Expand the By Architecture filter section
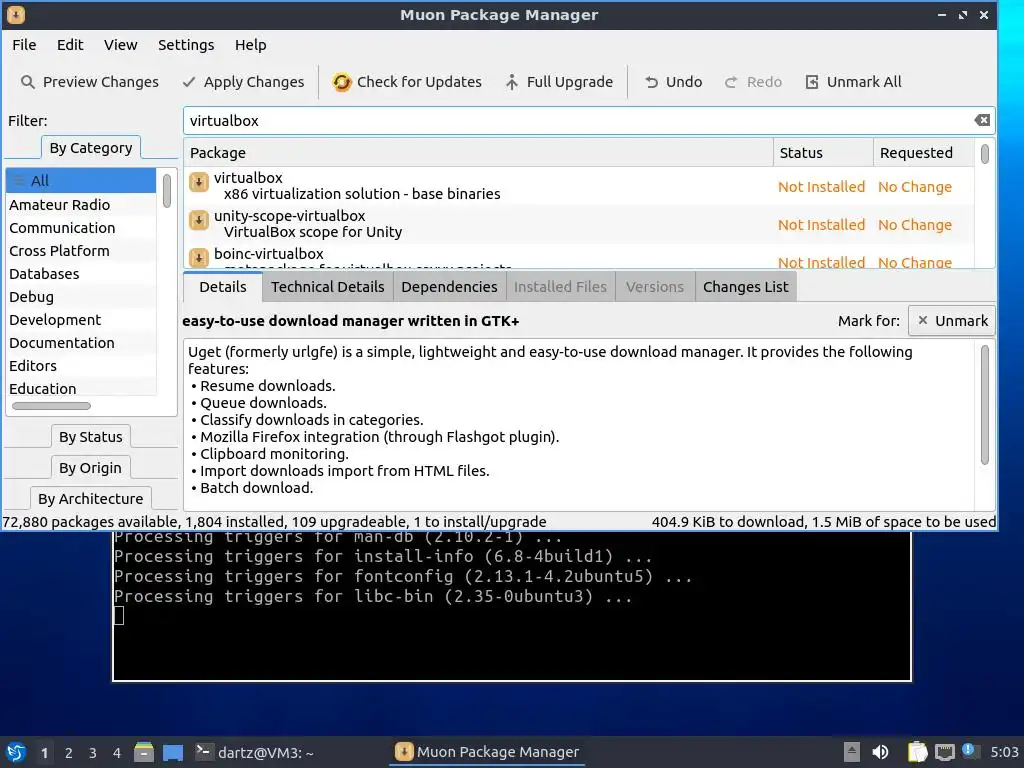Screen dimensions: 1024x768 tap(91, 499)
